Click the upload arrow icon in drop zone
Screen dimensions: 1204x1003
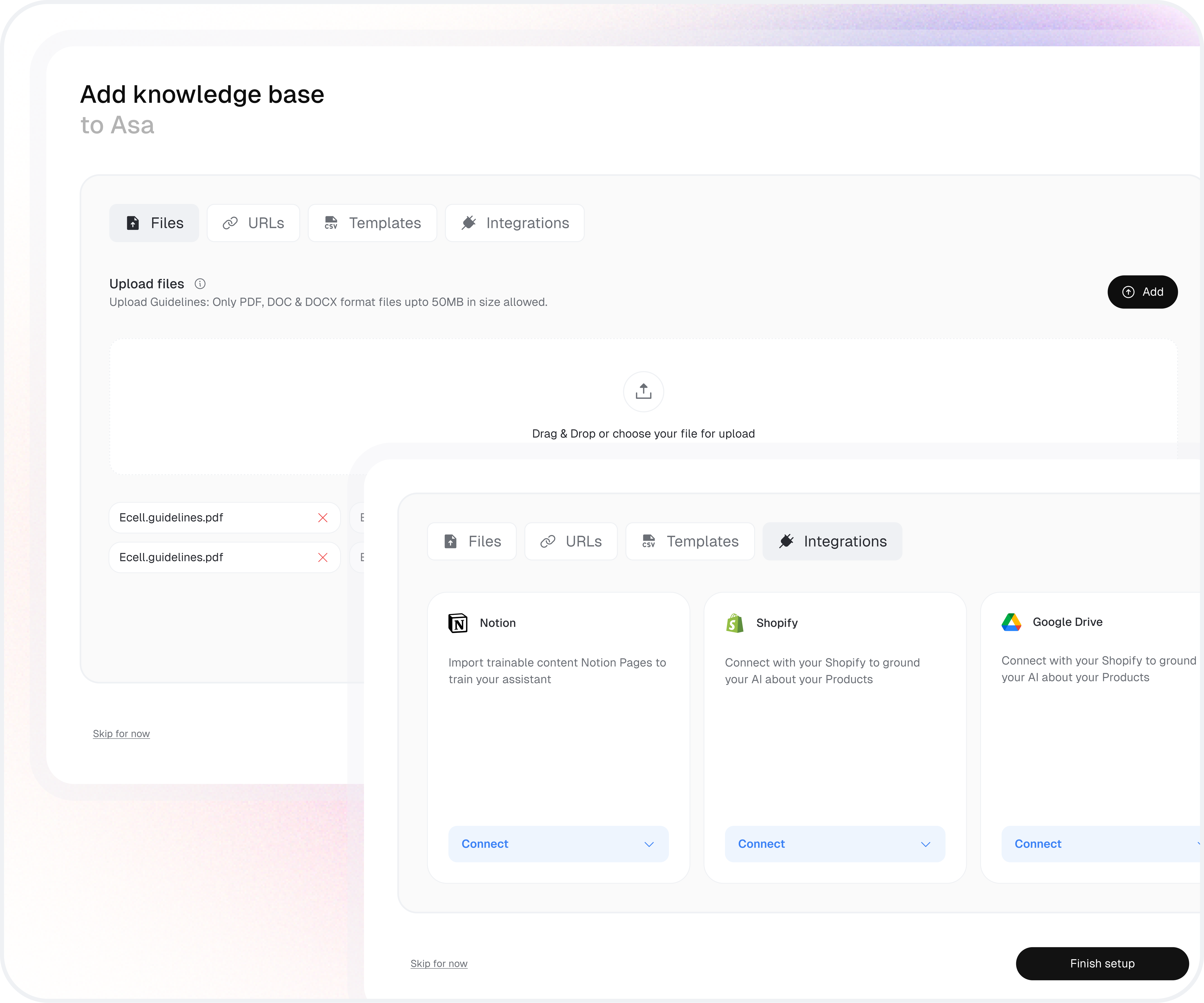(x=643, y=391)
